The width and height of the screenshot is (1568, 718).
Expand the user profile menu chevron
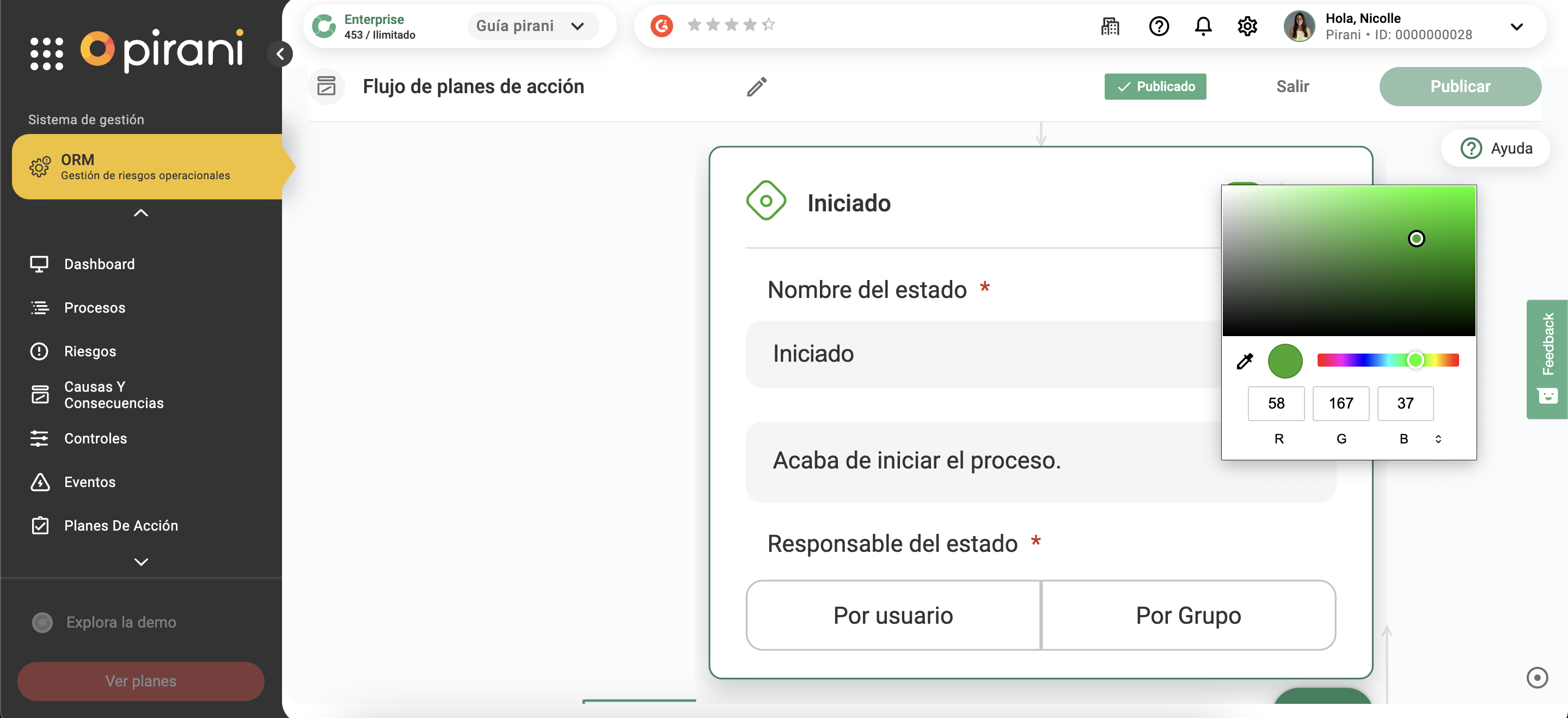[1516, 27]
